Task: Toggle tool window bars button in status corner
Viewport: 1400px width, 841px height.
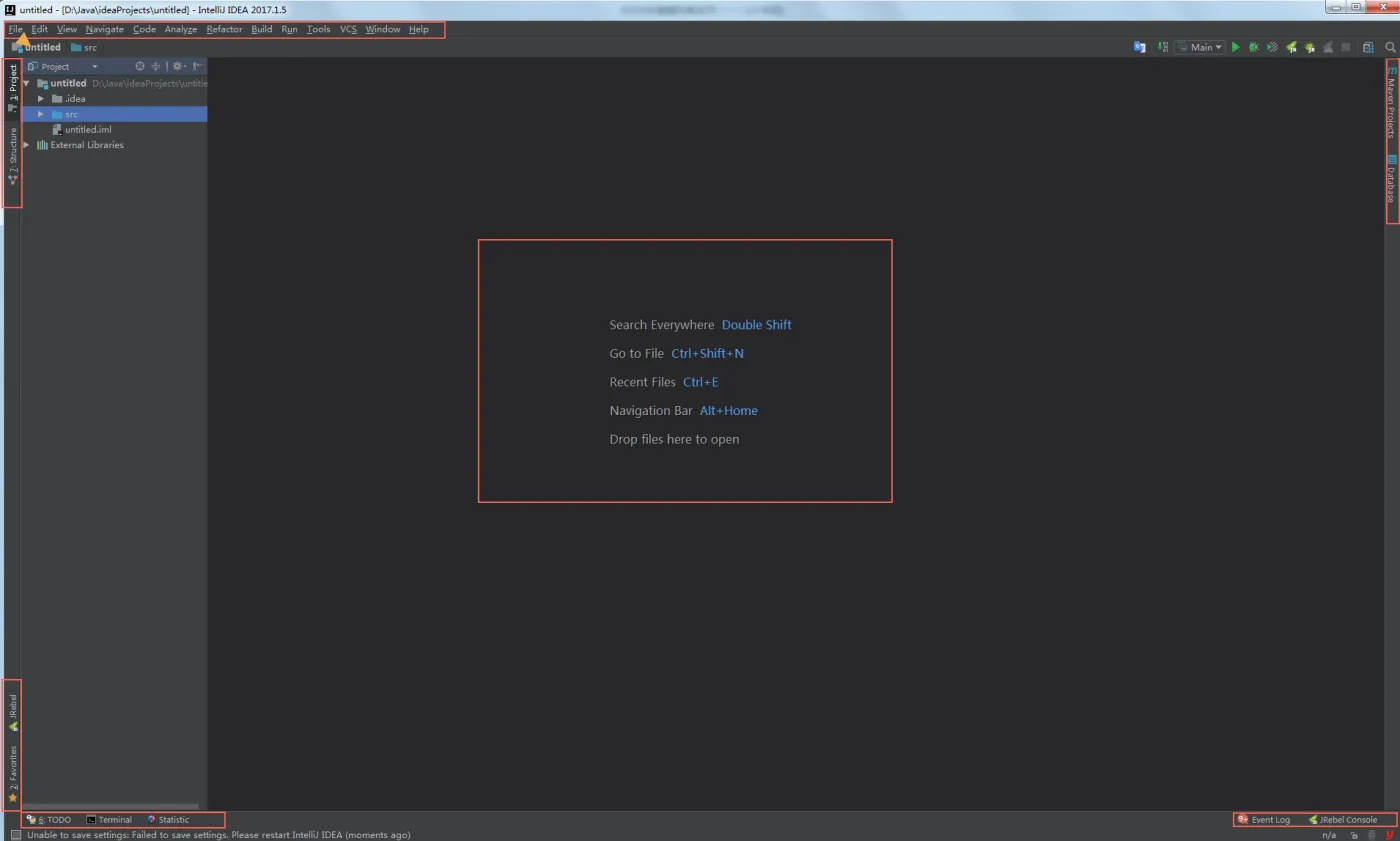Action: [x=15, y=835]
